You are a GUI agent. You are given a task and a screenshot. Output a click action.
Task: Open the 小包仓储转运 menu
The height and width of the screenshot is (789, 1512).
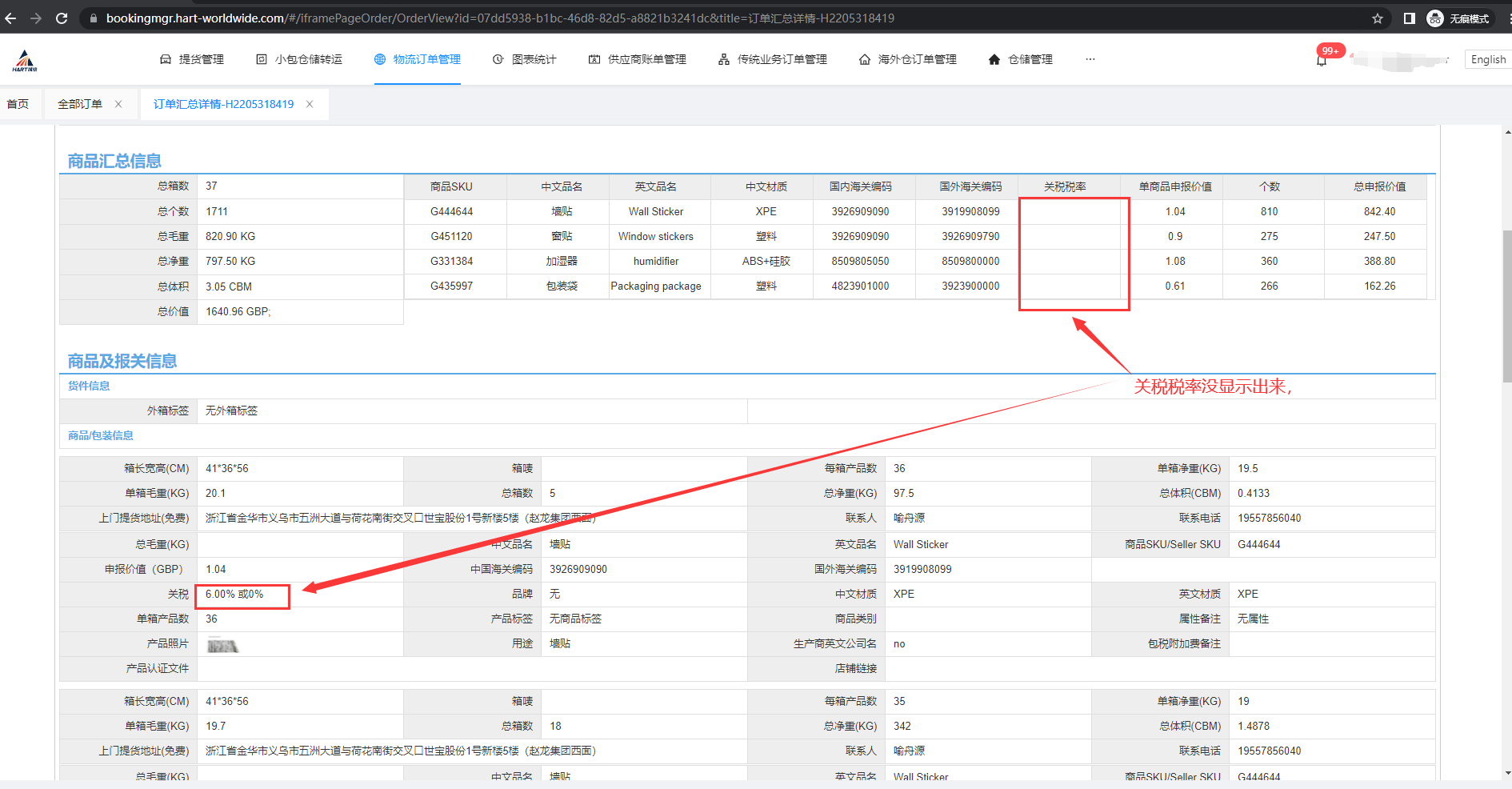[299, 59]
